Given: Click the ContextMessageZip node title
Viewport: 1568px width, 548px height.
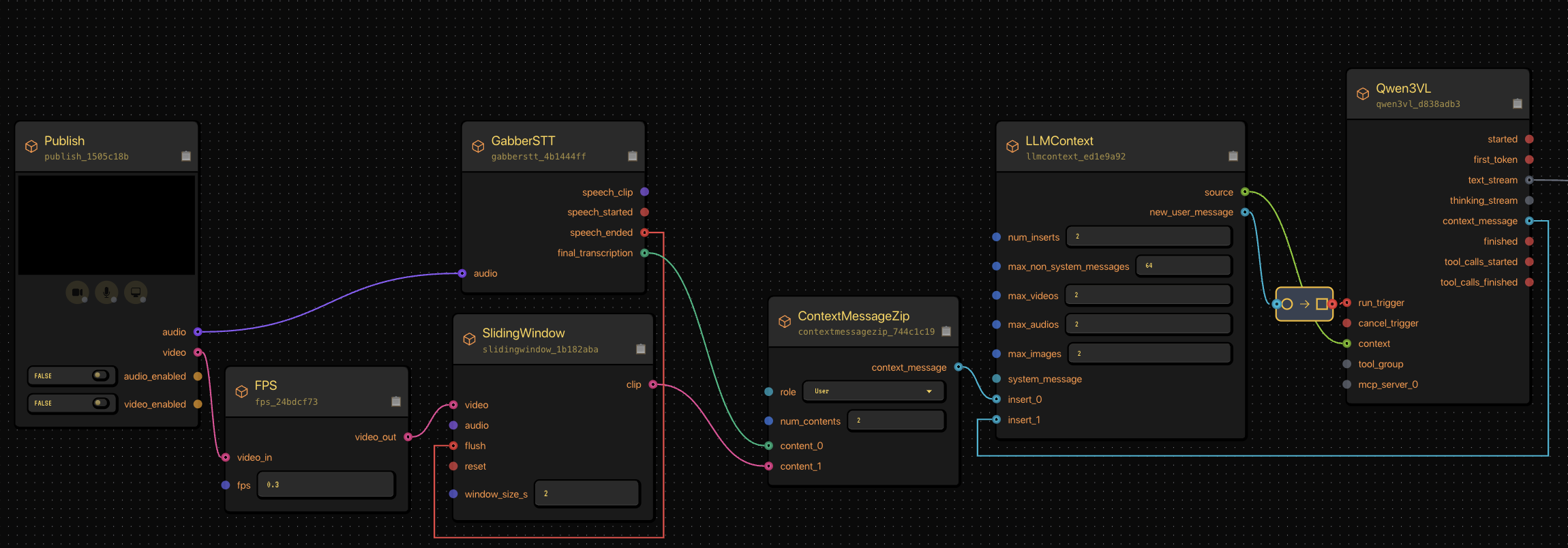Looking at the screenshot, I should click(854, 316).
